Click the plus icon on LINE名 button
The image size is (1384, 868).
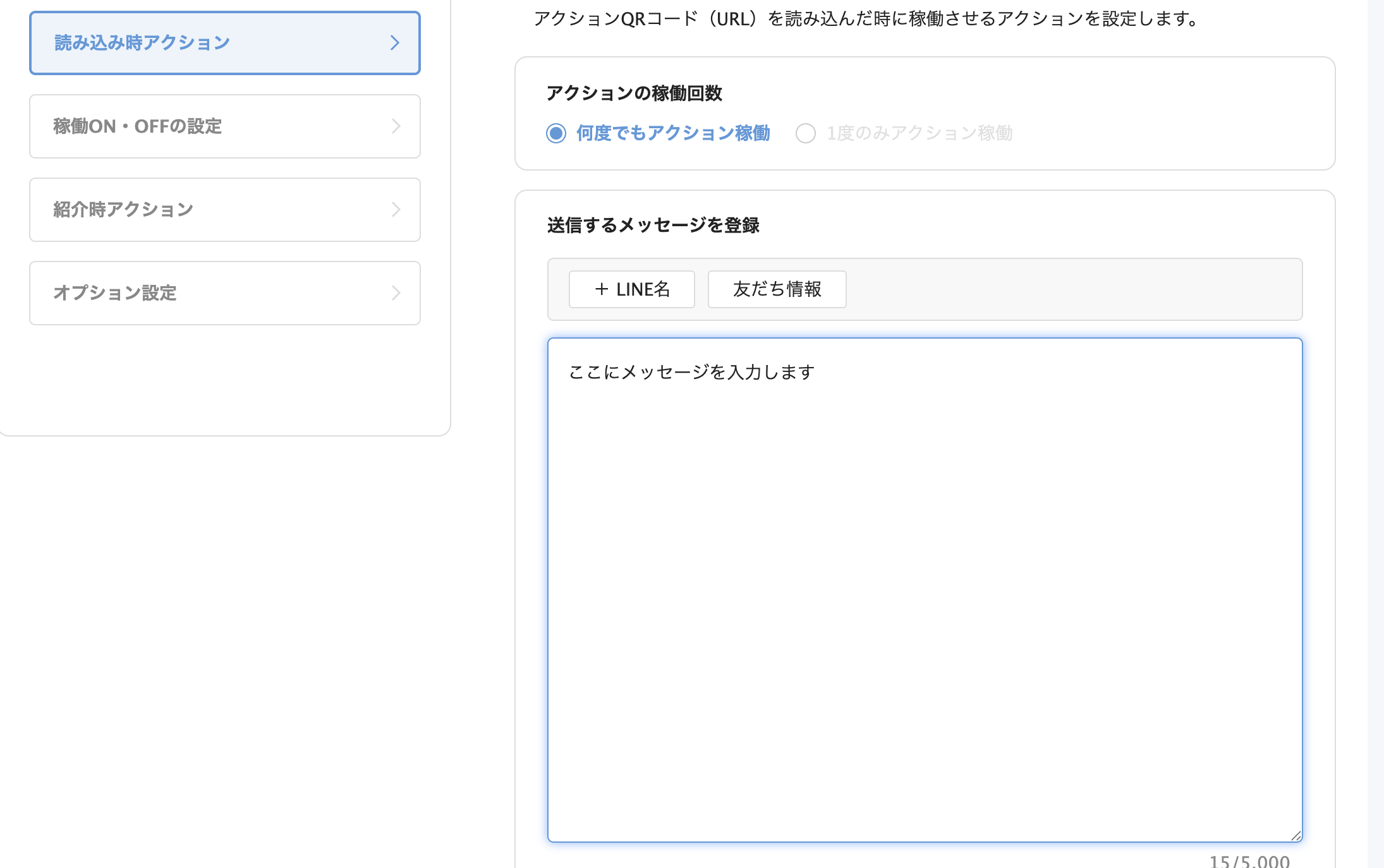point(602,289)
